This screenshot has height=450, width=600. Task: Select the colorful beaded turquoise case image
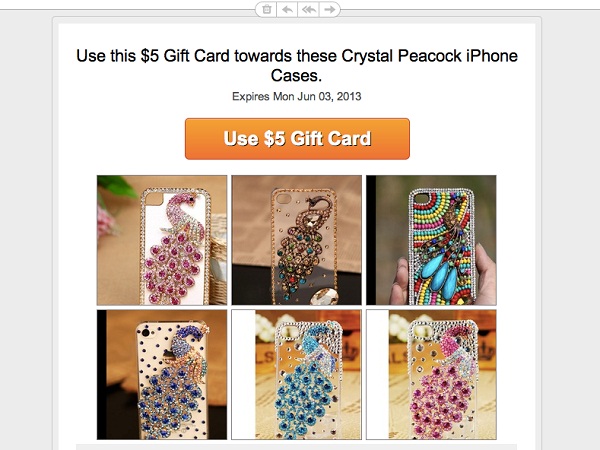click(431, 240)
